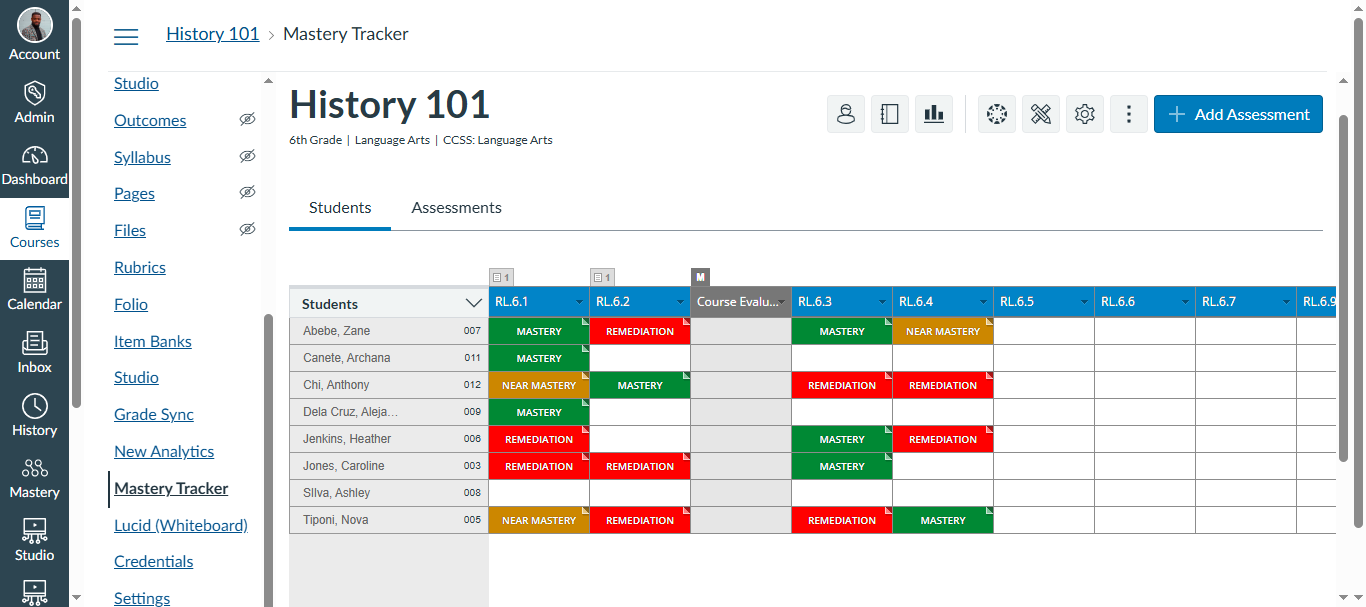The width and height of the screenshot is (1366, 607).
Task: Expand the Students column sort chevron
Action: [474, 301]
